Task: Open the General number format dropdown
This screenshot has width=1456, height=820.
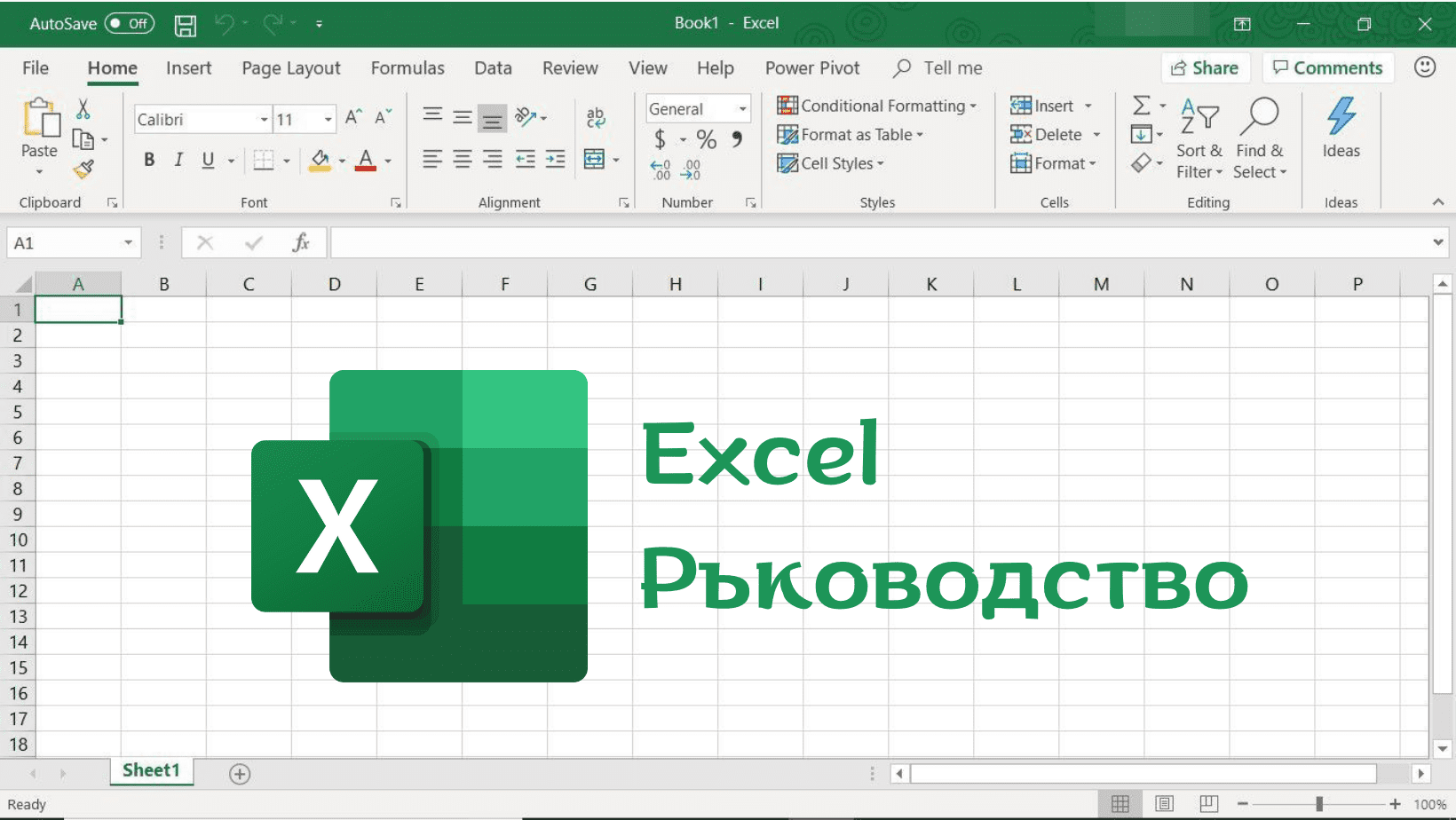Action: pyautogui.click(x=742, y=108)
